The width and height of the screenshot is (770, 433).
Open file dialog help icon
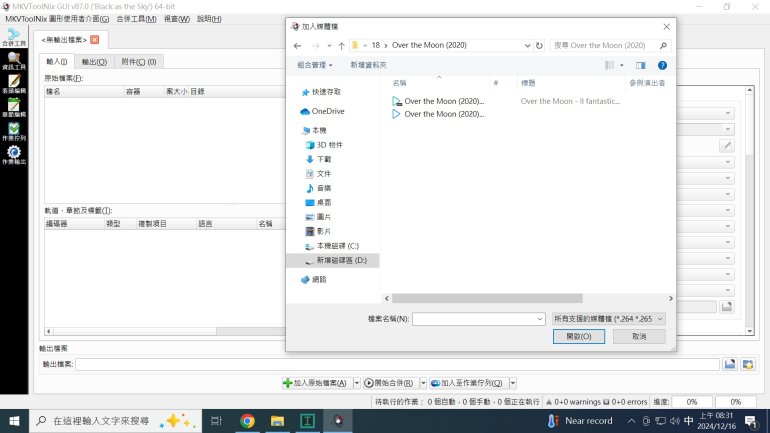[x=662, y=65]
